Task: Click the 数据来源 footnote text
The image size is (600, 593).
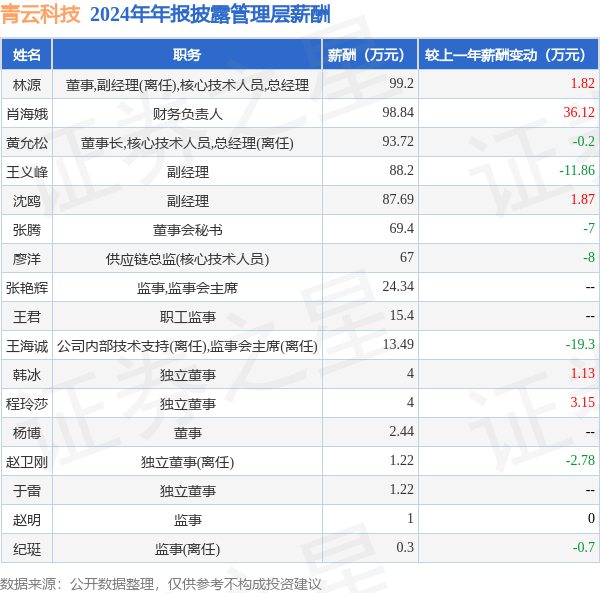Action: pyautogui.click(x=161, y=584)
